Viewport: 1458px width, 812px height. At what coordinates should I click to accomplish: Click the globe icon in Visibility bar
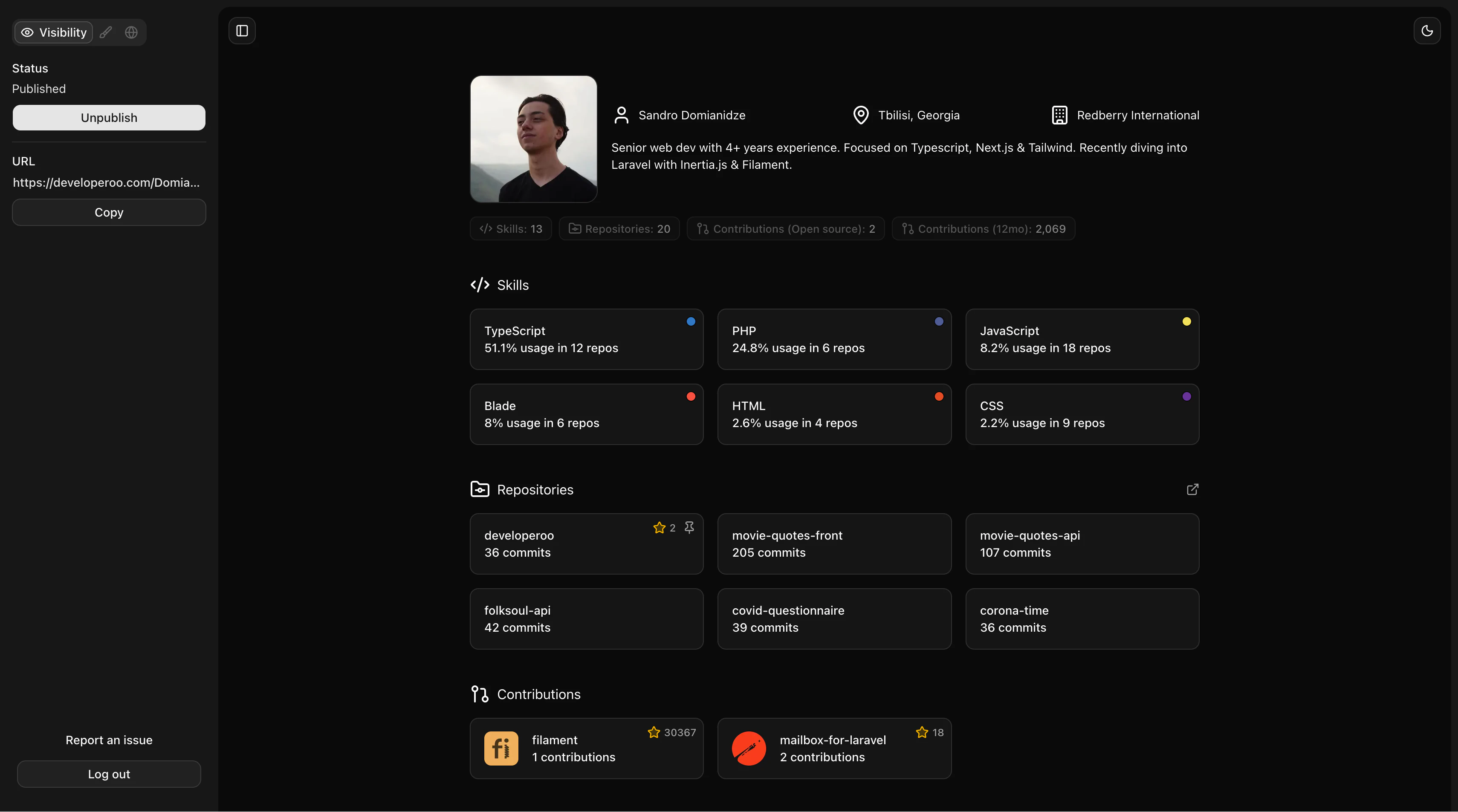tap(131, 32)
